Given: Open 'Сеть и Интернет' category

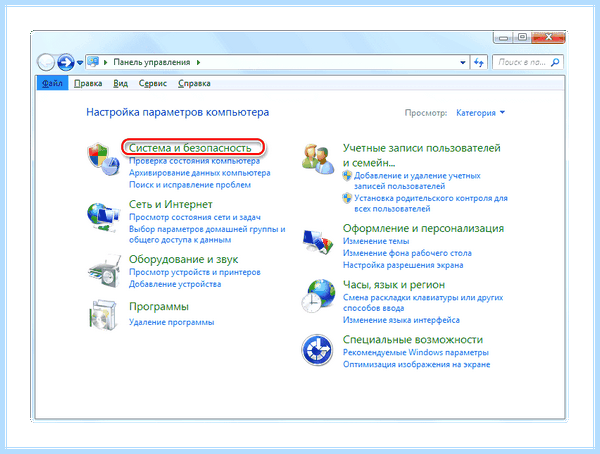Looking at the screenshot, I should (x=171, y=204).
